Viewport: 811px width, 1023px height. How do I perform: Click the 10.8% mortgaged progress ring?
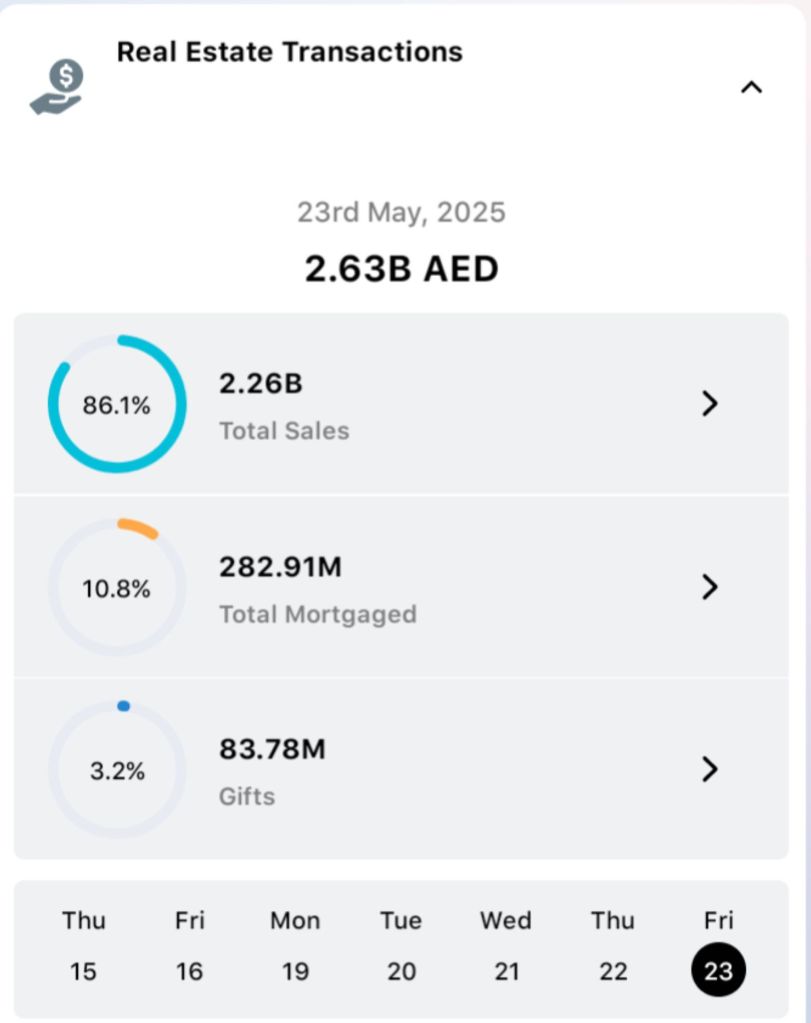[x=117, y=587]
